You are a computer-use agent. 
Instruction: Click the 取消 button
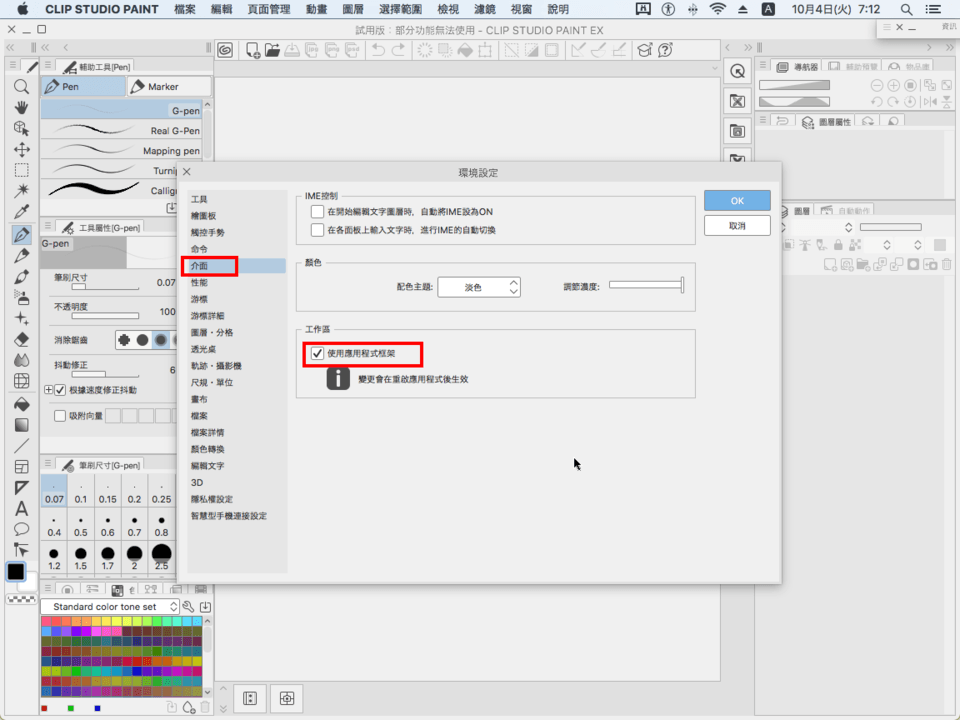coord(737,226)
